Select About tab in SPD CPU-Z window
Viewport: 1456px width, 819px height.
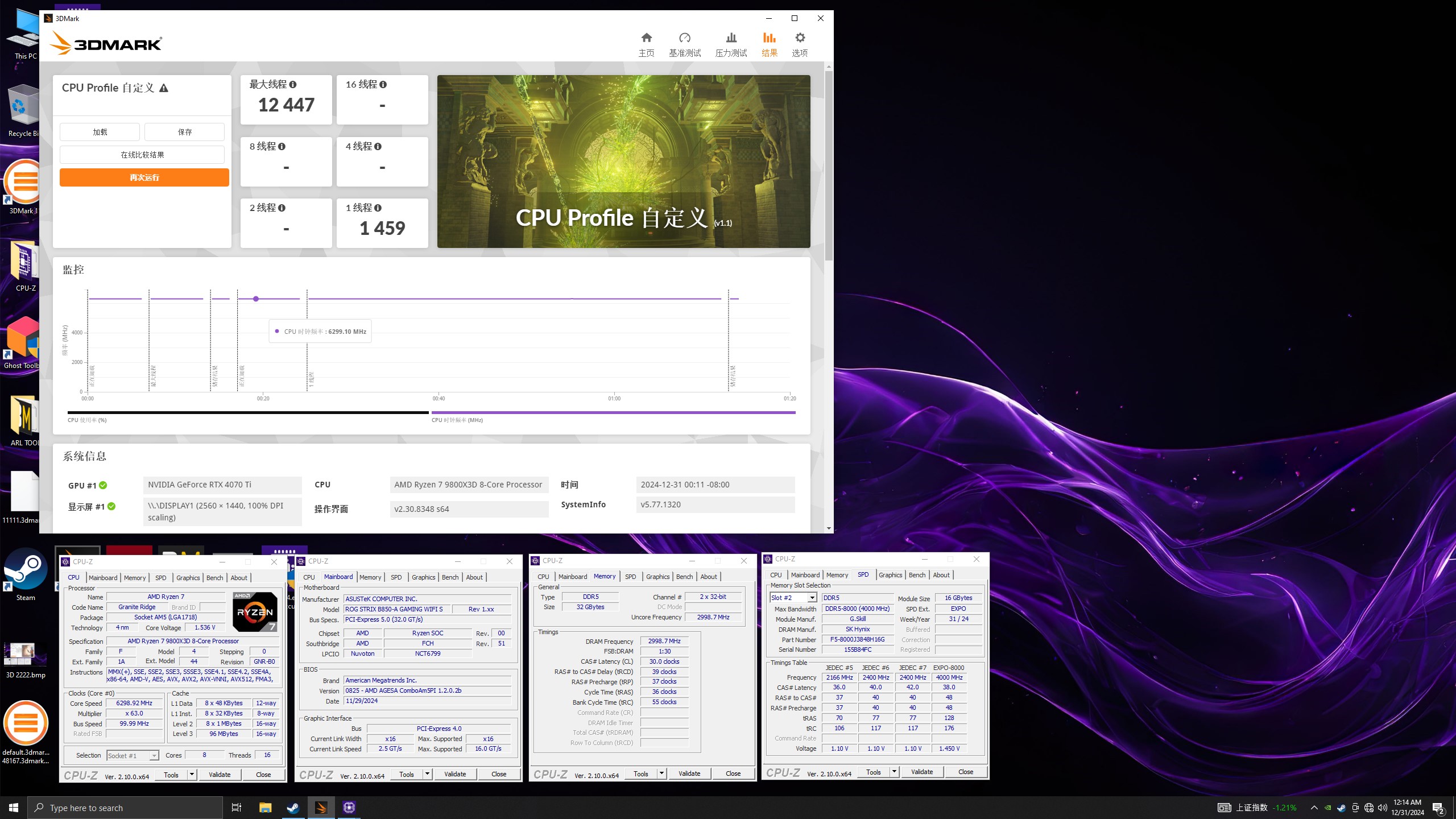pos(941,575)
